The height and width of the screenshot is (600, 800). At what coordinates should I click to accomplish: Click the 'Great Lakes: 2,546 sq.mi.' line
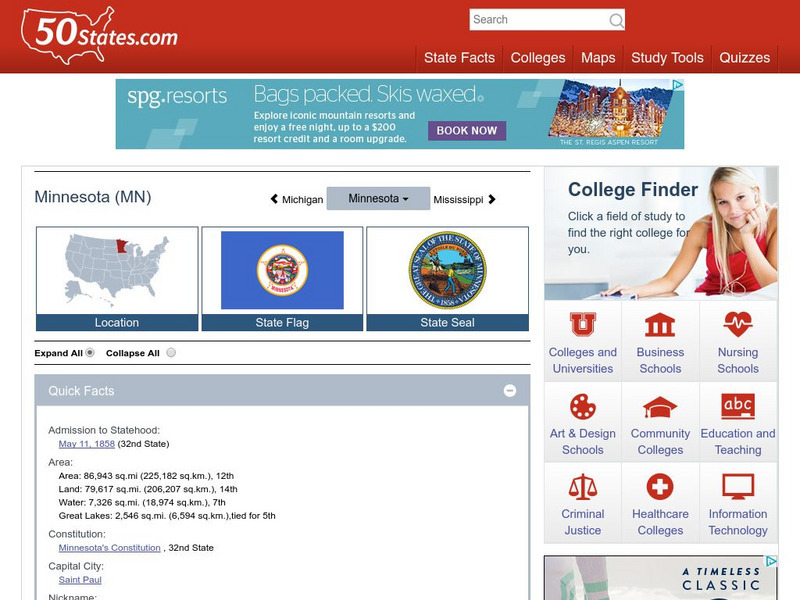point(167,515)
